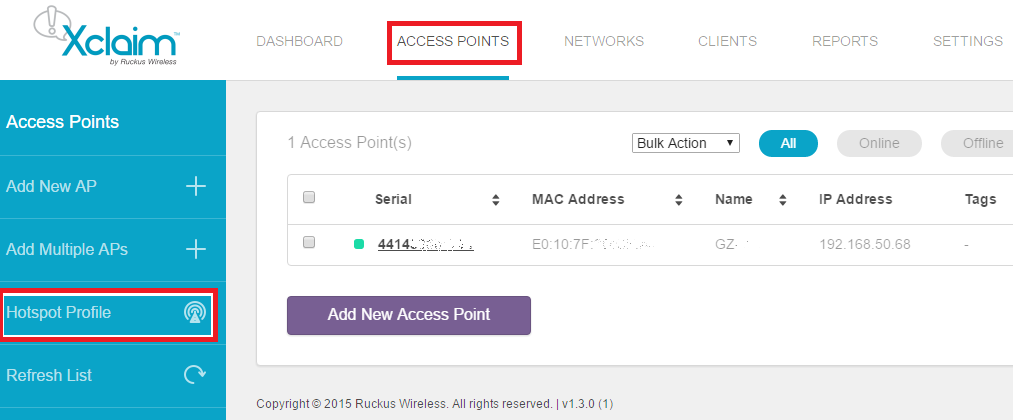
Task: Click the green online status indicator
Action: [359, 244]
